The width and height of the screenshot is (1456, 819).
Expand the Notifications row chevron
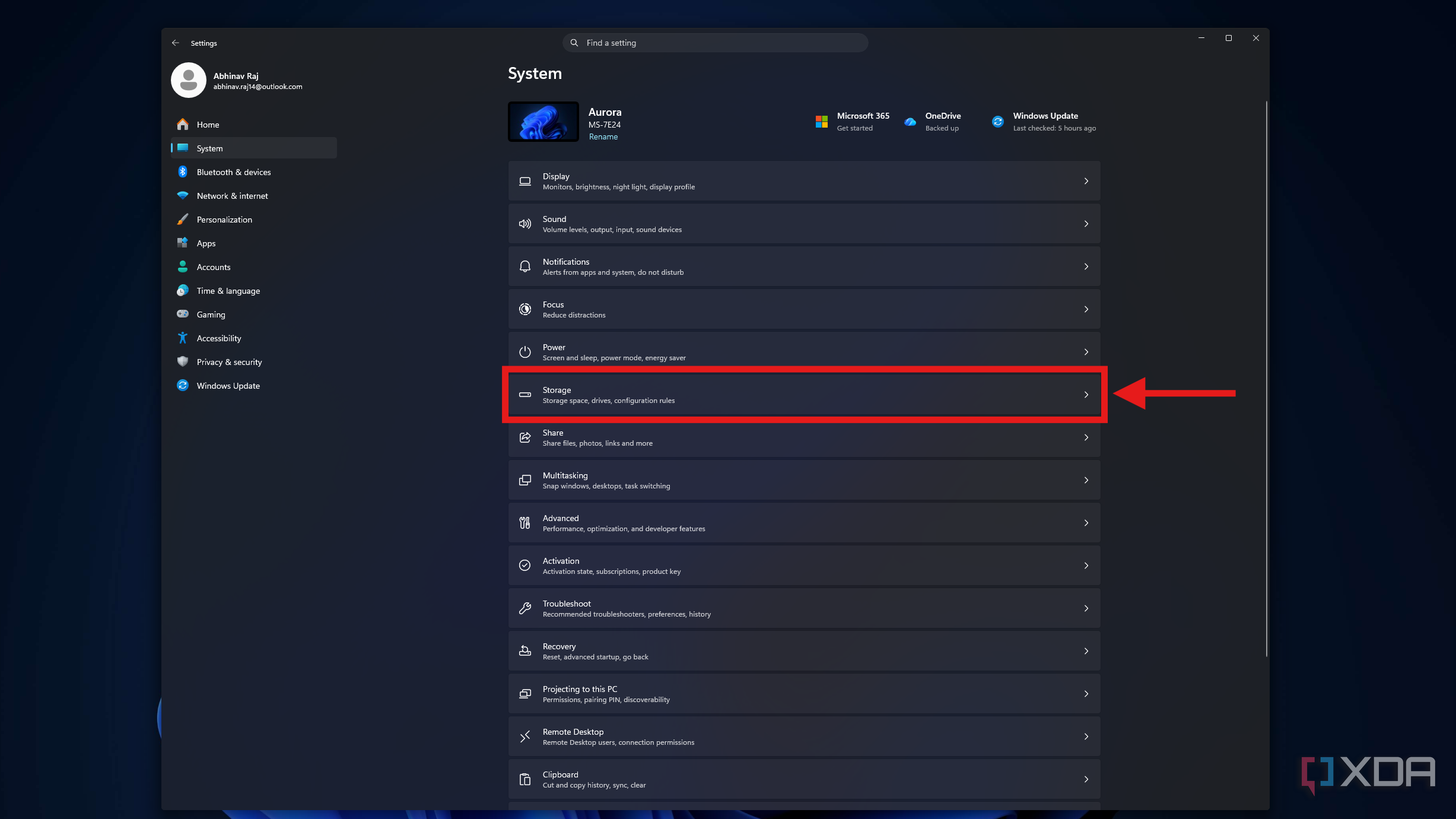tap(1086, 266)
